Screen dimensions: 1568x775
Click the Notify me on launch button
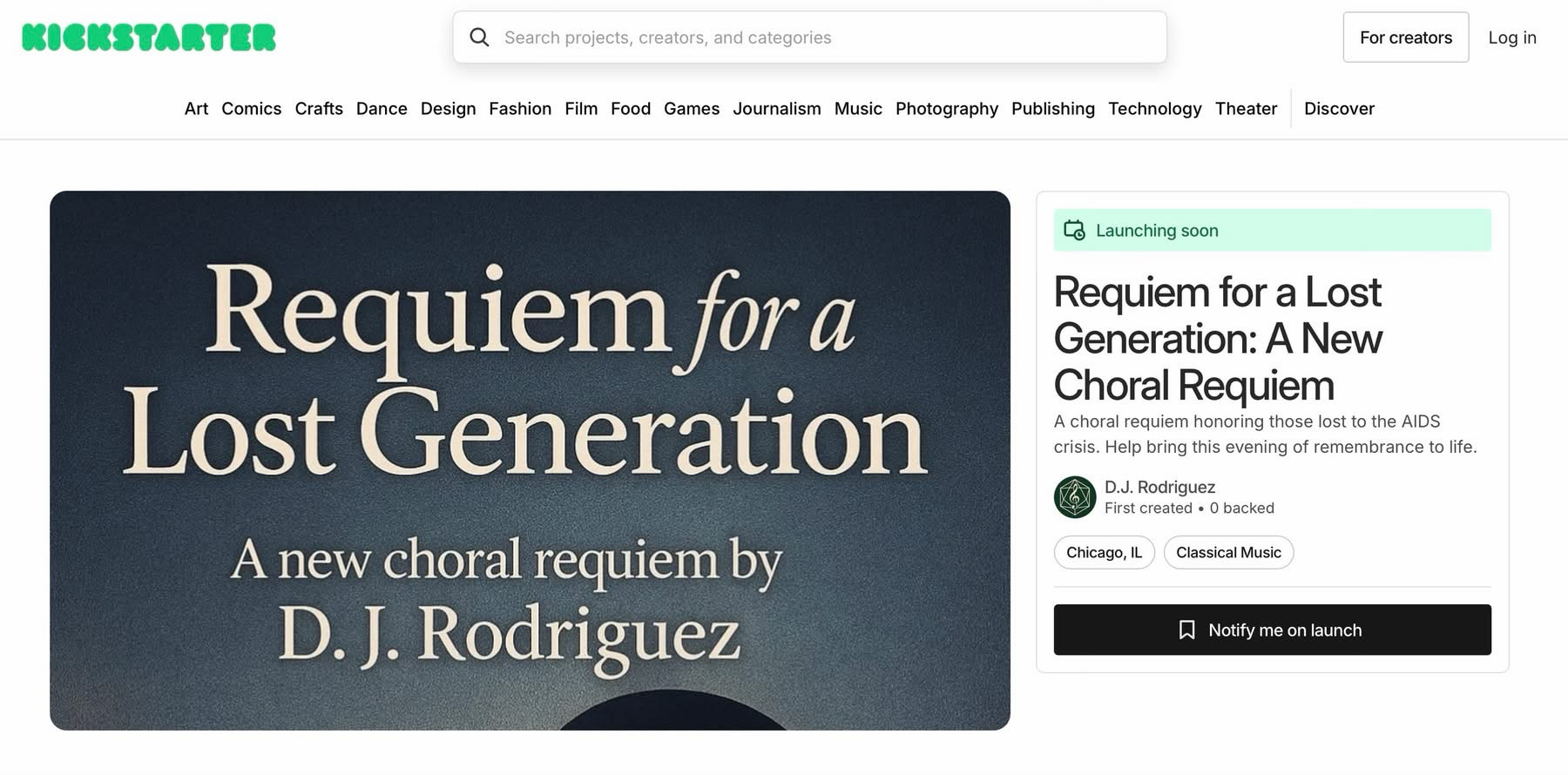pyautogui.click(x=1272, y=630)
